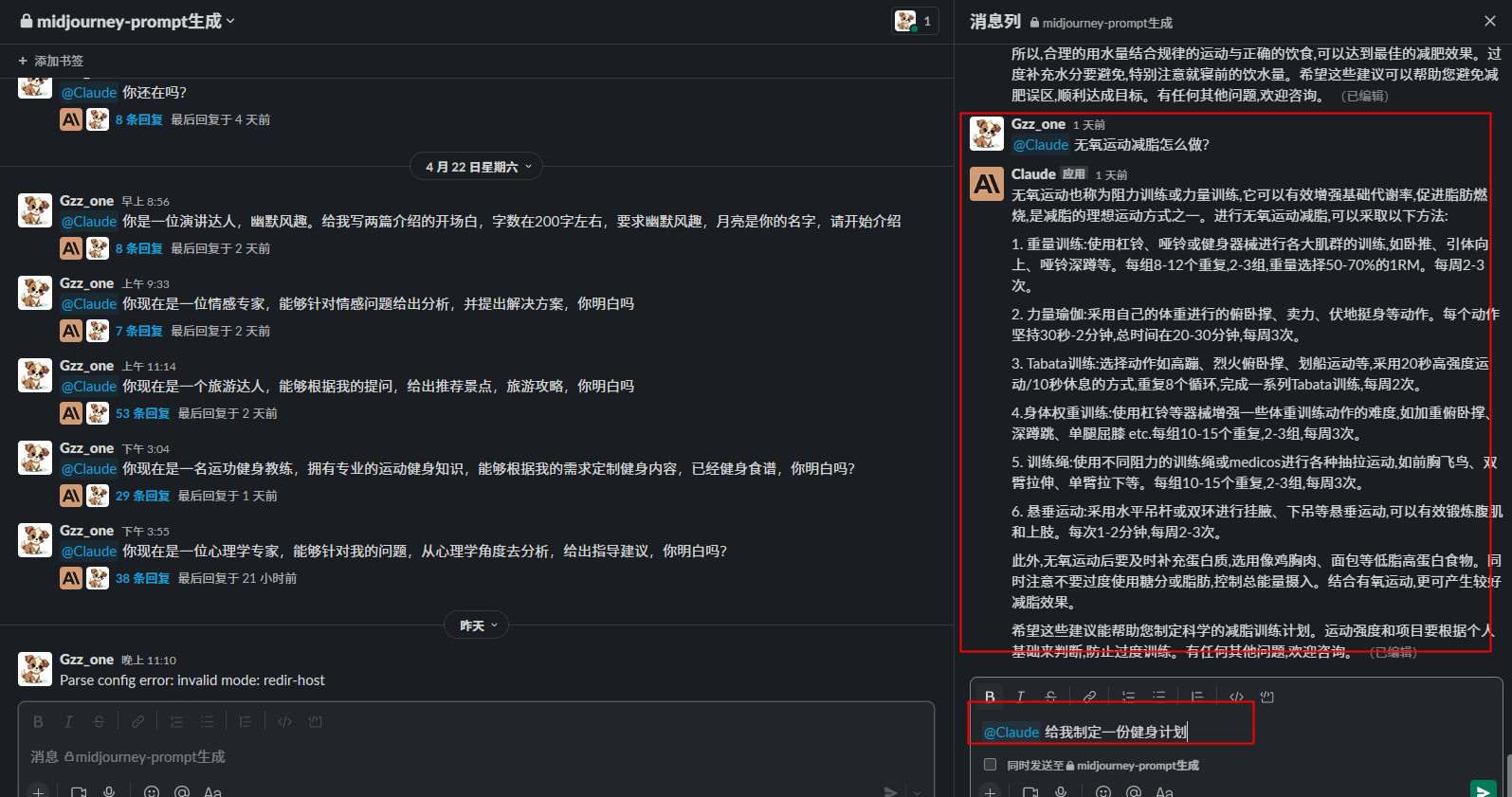Image resolution: width=1512 pixels, height=797 pixels.
Task: Open attachment plus menu in thread composer
Action: [990, 791]
